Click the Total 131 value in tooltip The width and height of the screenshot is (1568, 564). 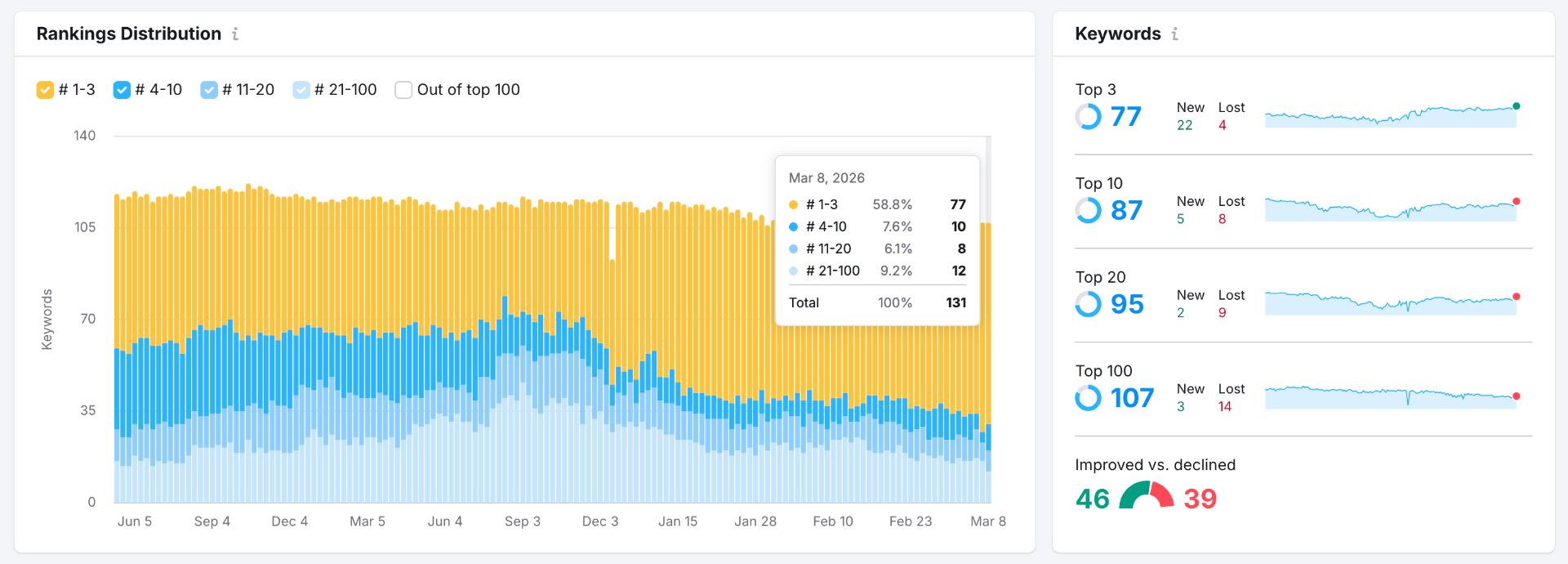coord(956,302)
